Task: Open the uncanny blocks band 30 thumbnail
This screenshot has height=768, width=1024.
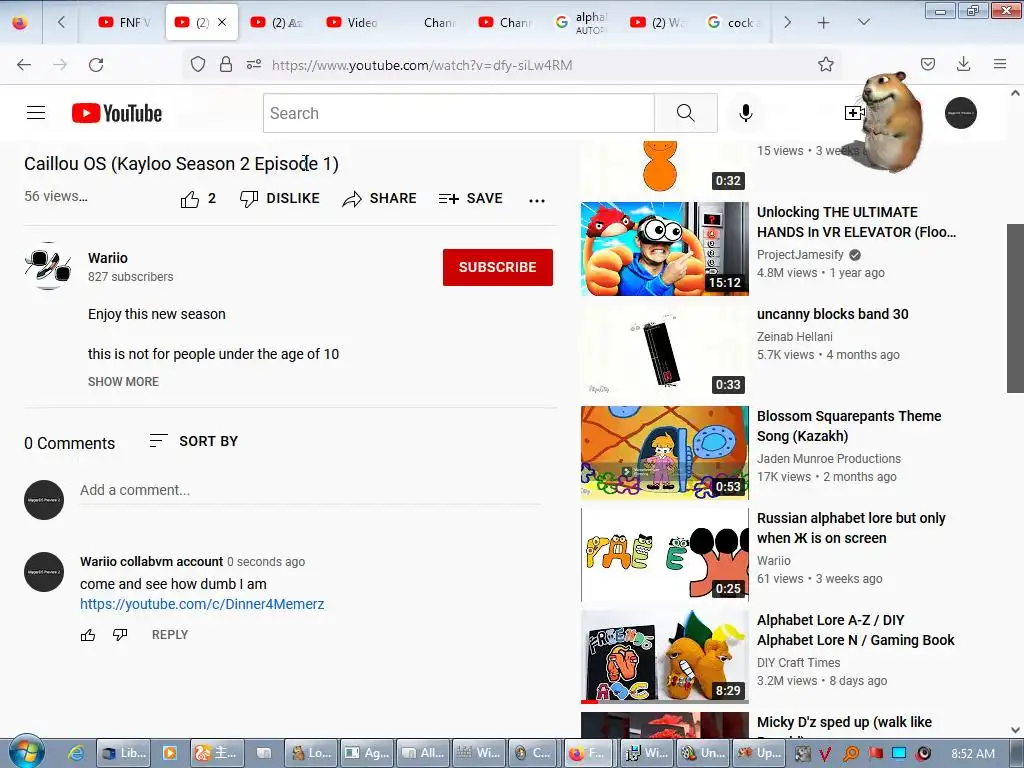Action: 665,351
